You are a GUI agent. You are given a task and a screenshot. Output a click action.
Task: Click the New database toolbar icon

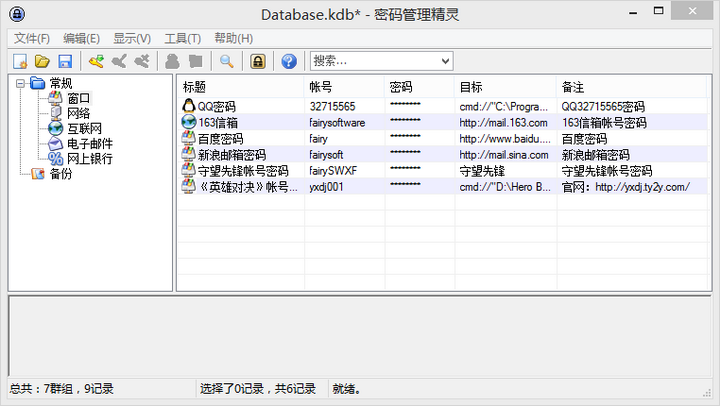(x=20, y=61)
